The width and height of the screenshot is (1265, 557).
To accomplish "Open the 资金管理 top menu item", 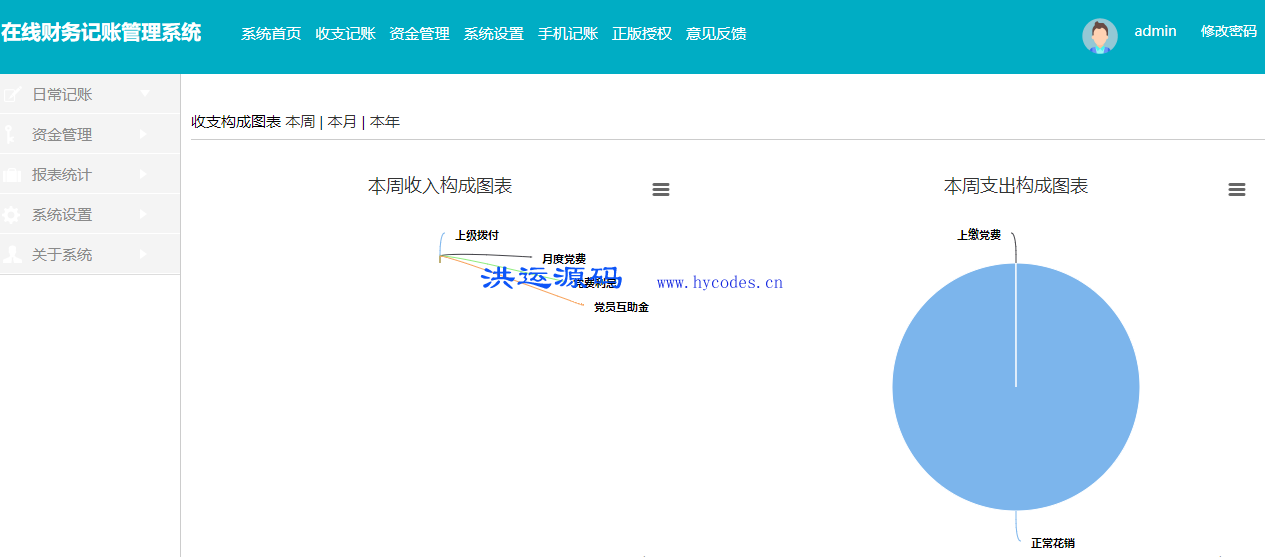I will coord(419,33).
